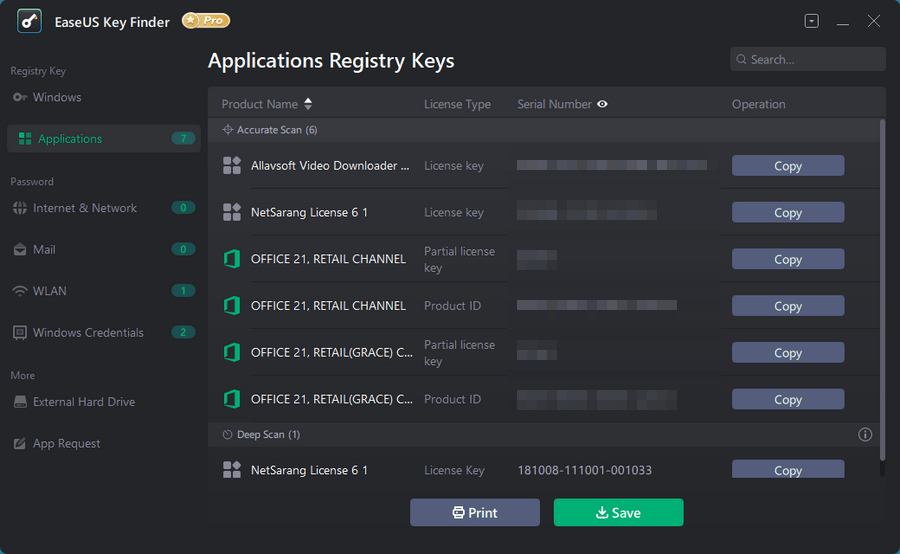Click the Applications grid icon in sidebar
The width and height of the screenshot is (900, 554).
click(25, 138)
